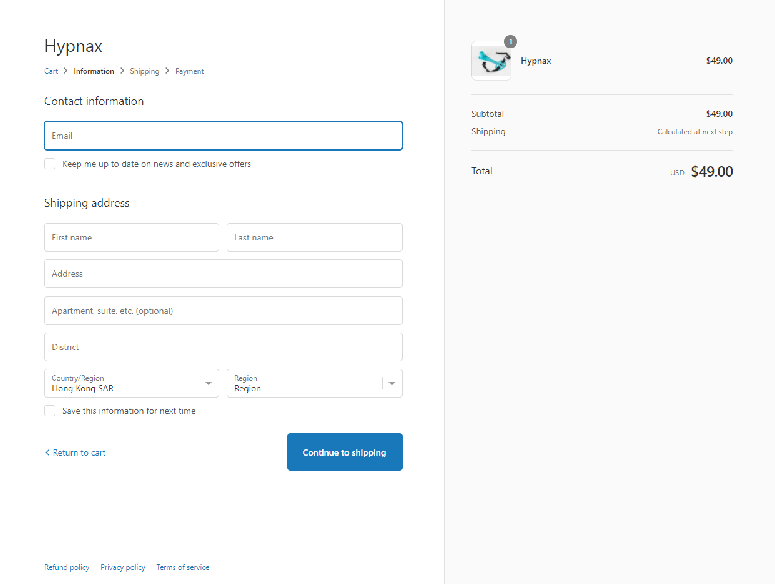Click Continue to shipping button
Screen dimensions: 775x584
(x=344, y=452)
